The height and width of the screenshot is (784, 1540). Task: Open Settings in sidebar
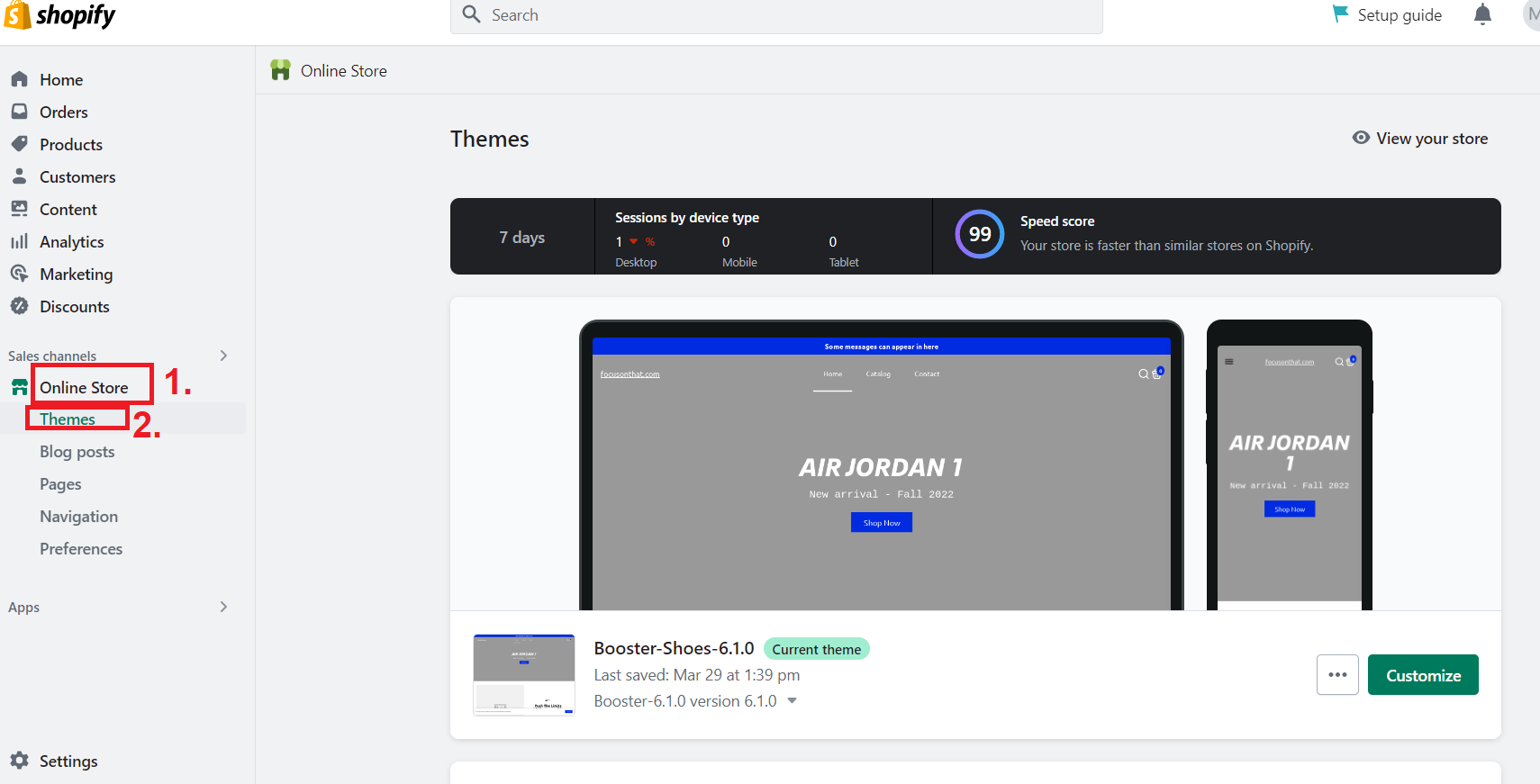click(x=68, y=761)
